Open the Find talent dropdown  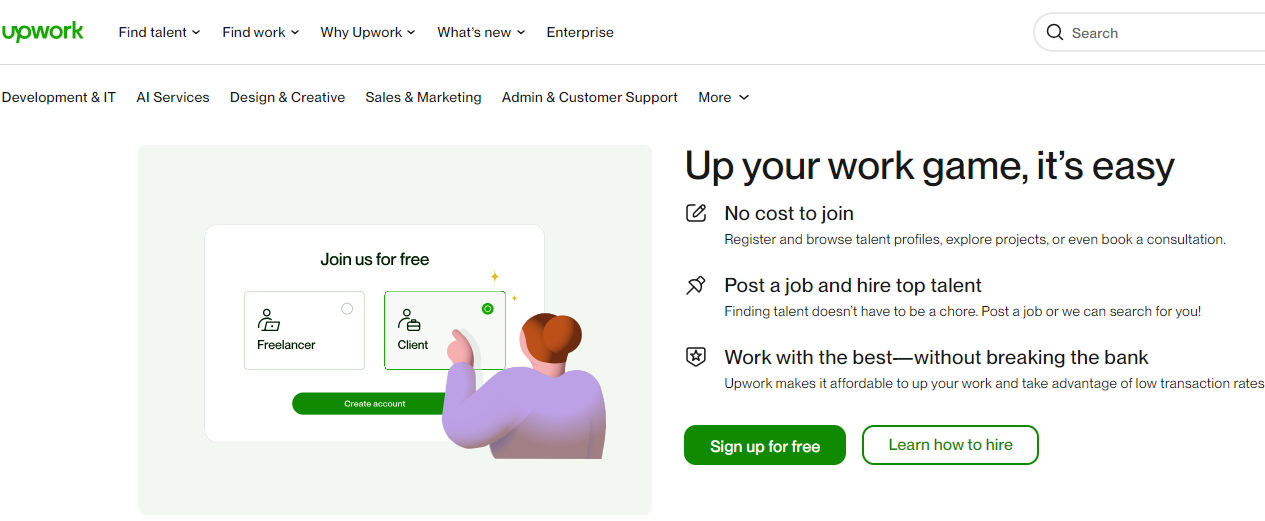click(x=159, y=32)
